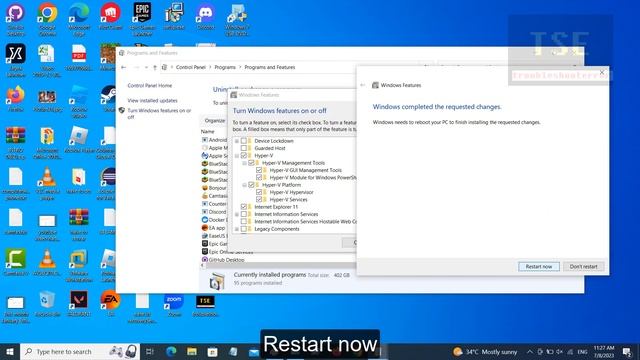Image resolution: width=640 pixels, height=360 pixels.
Task: Sort the list by Name column
Action: [x=208, y=131]
